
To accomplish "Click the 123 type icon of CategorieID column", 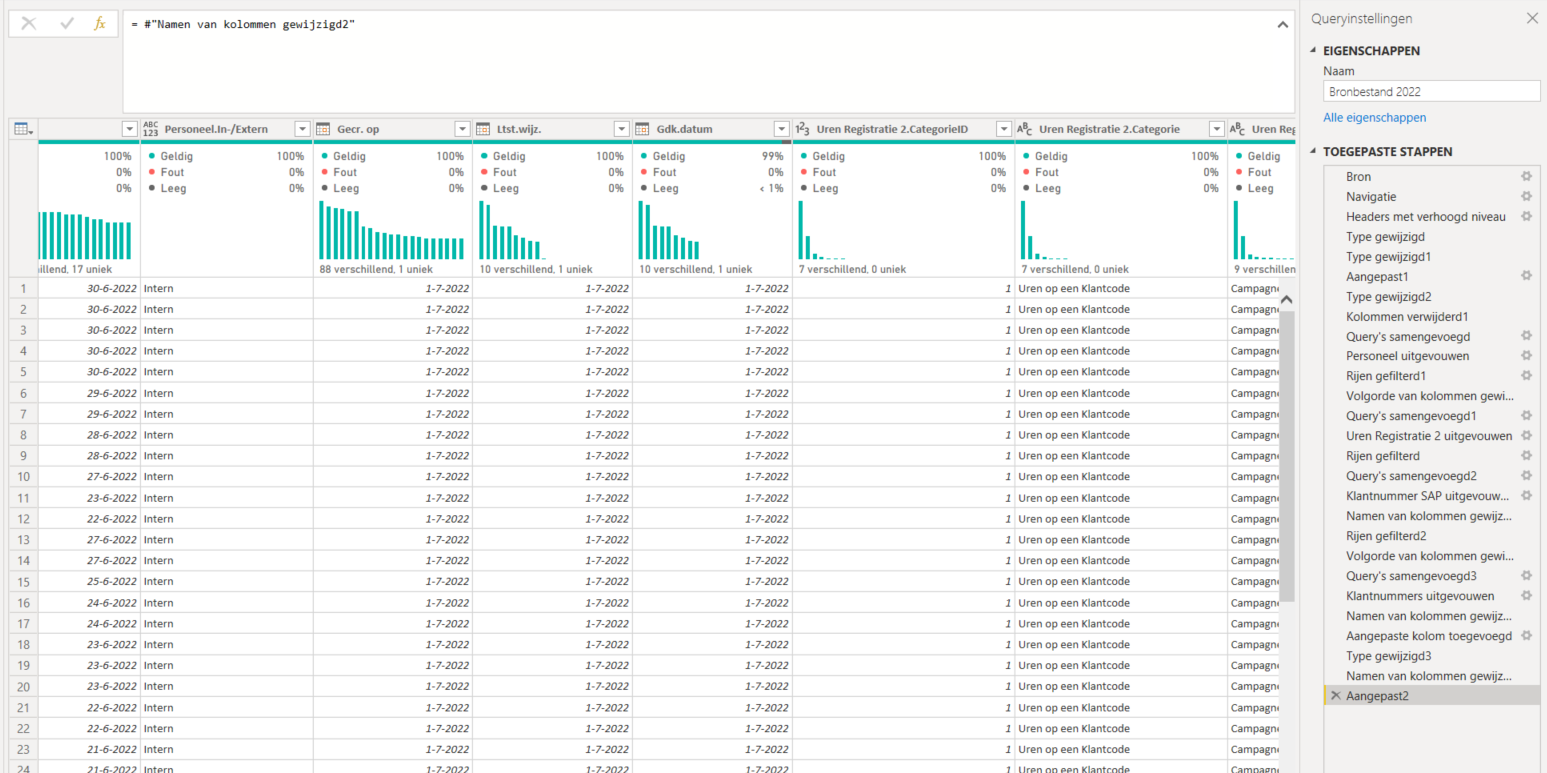I will [x=802, y=129].
